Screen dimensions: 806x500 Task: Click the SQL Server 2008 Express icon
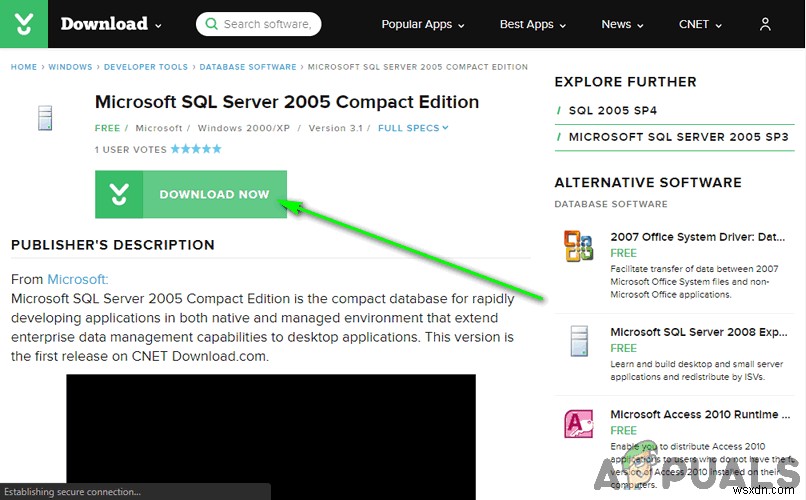click(578, 341)
